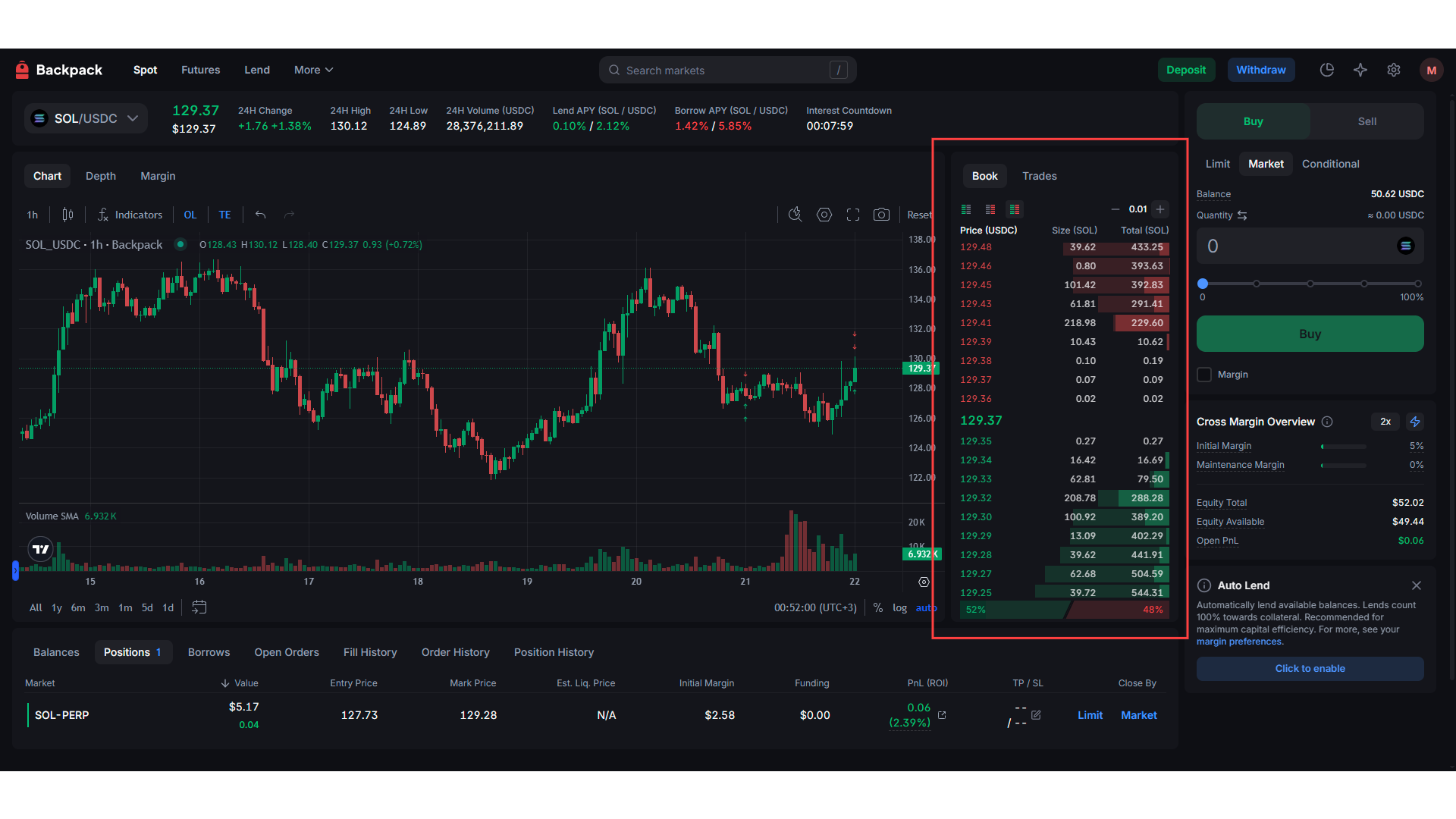Viewport: 1456px width, 819px height.
Task: Focus the Search markets field
Action: [x=728, y=70]
